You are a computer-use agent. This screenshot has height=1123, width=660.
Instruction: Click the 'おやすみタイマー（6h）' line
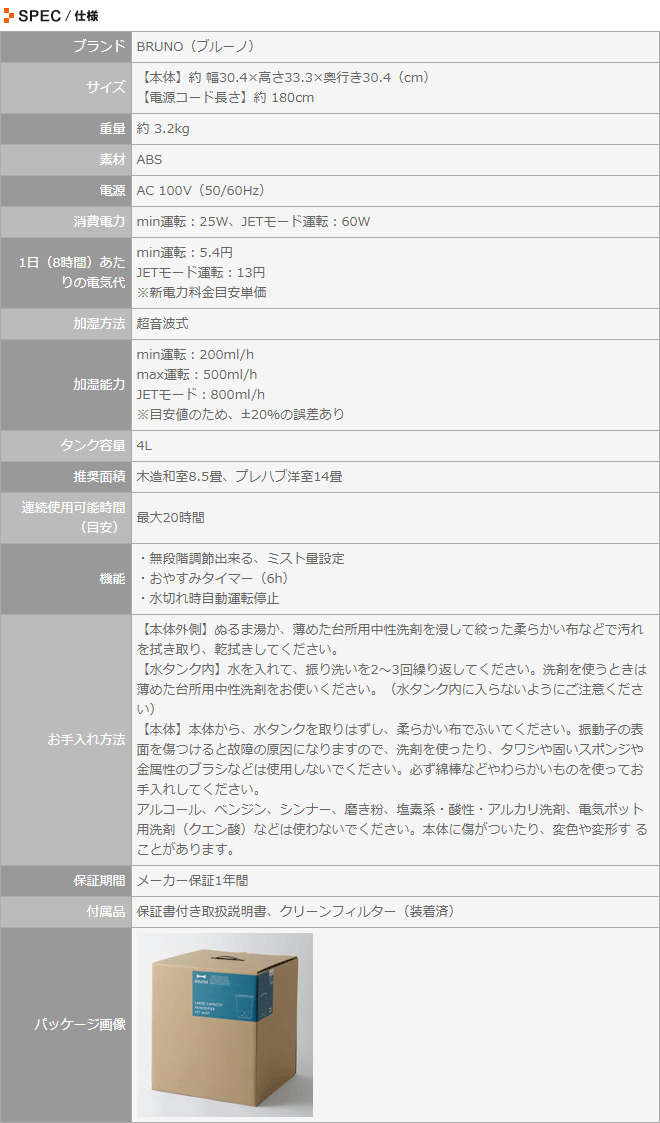tap(213, 578)
